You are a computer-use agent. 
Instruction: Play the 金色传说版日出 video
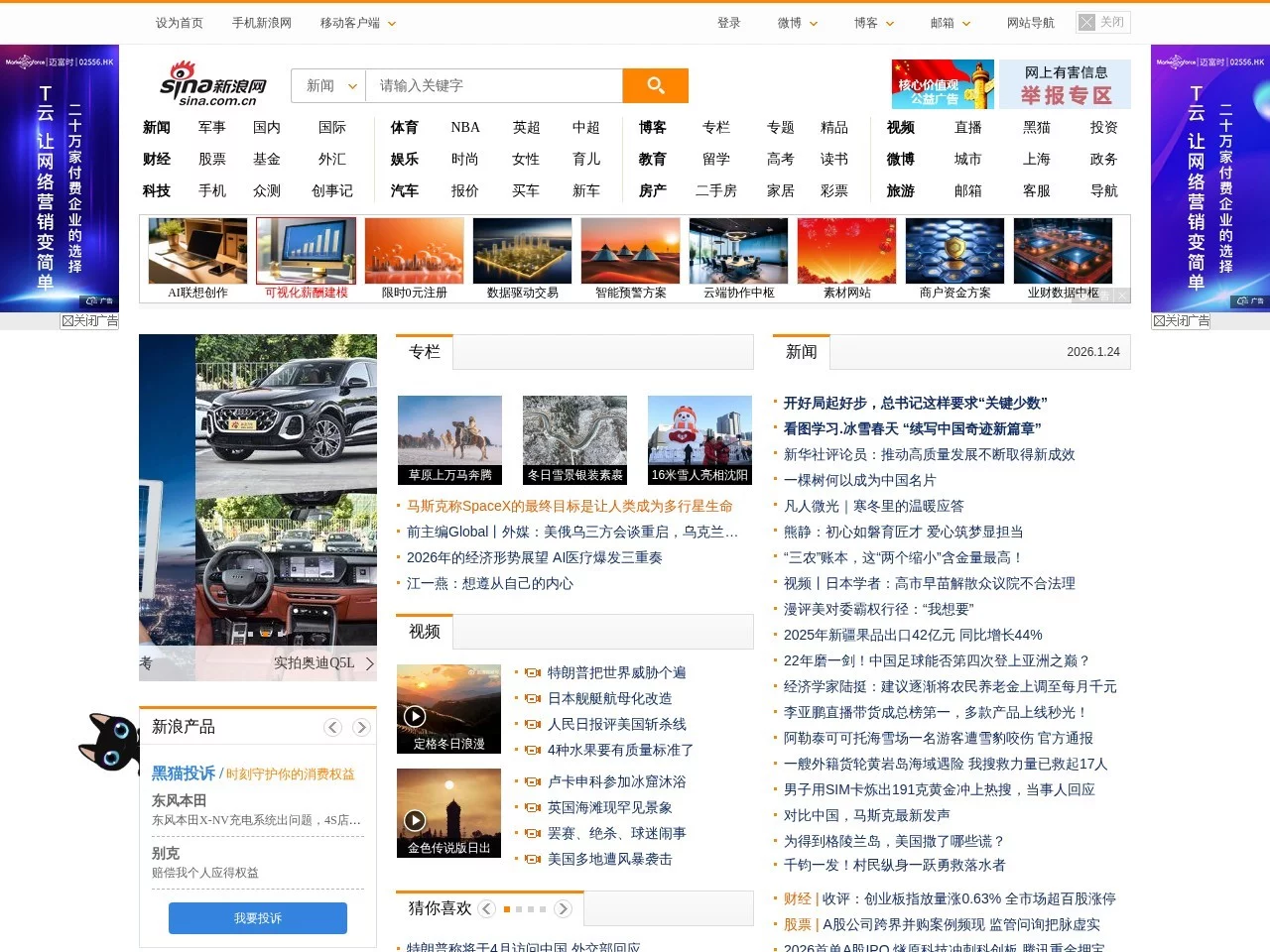coord(416,820)
